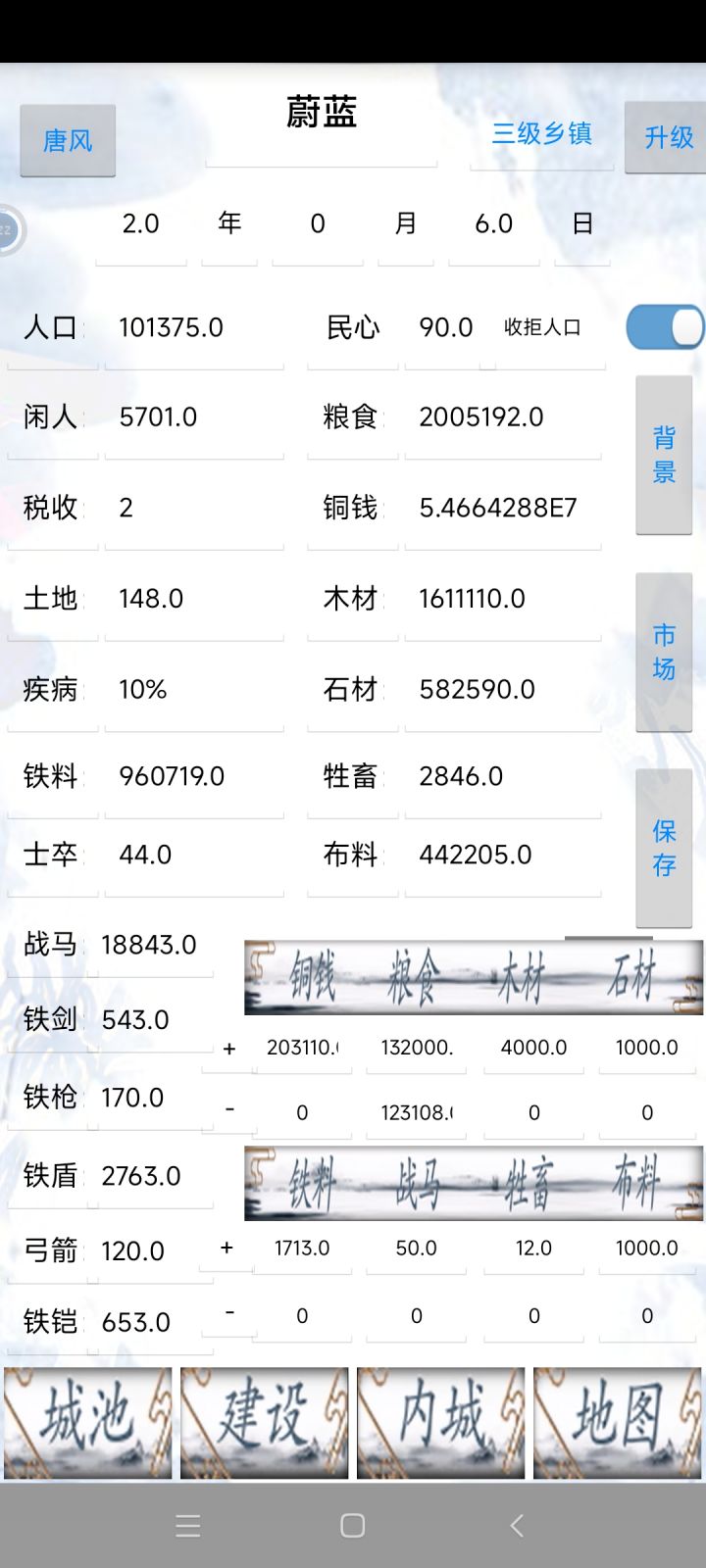Tap the city name 蔚蓝 field
This screenshot has height=1568, width=706.
pos(322,114)
